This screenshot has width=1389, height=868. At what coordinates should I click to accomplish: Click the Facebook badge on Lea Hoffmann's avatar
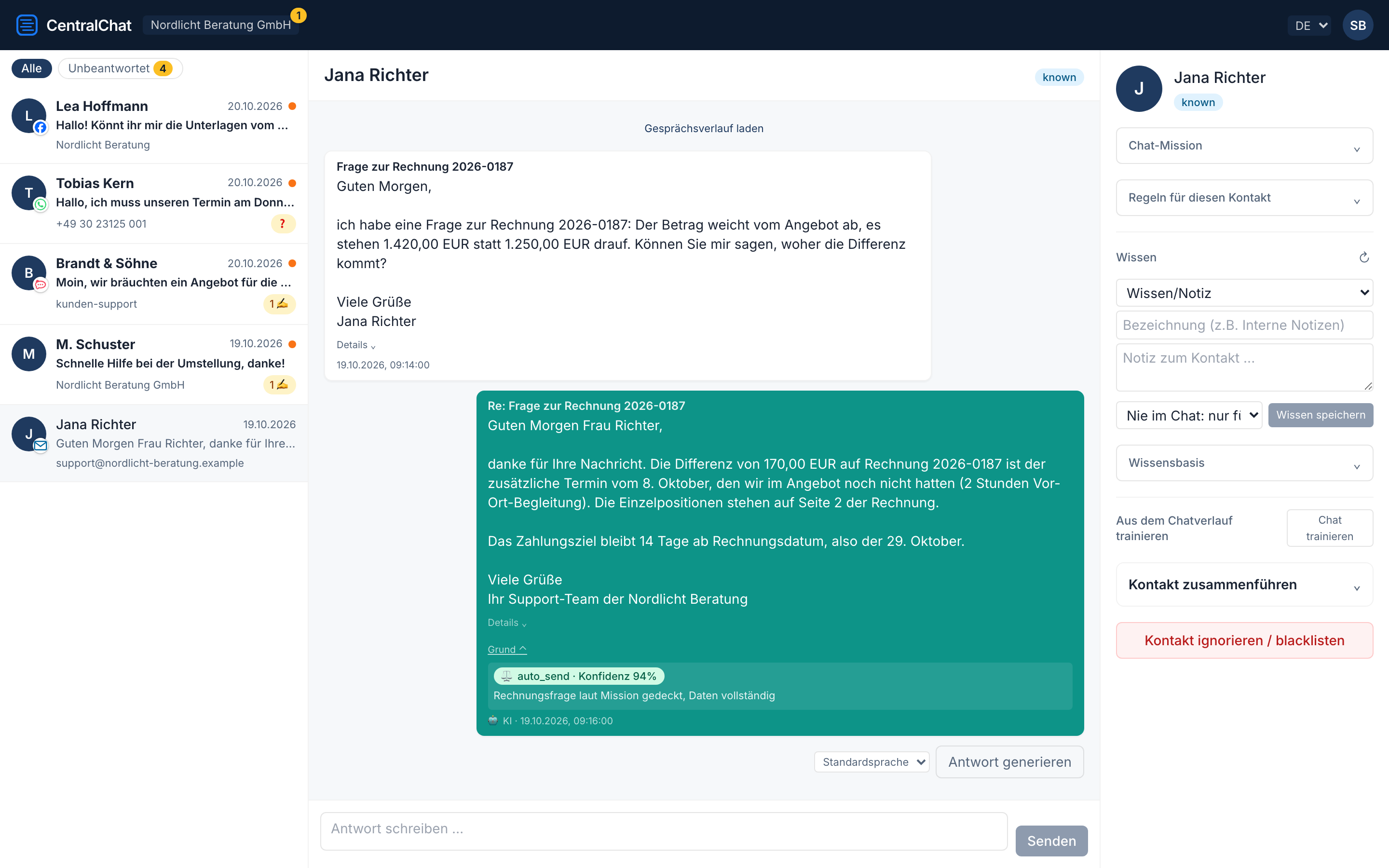coord(40,127)
